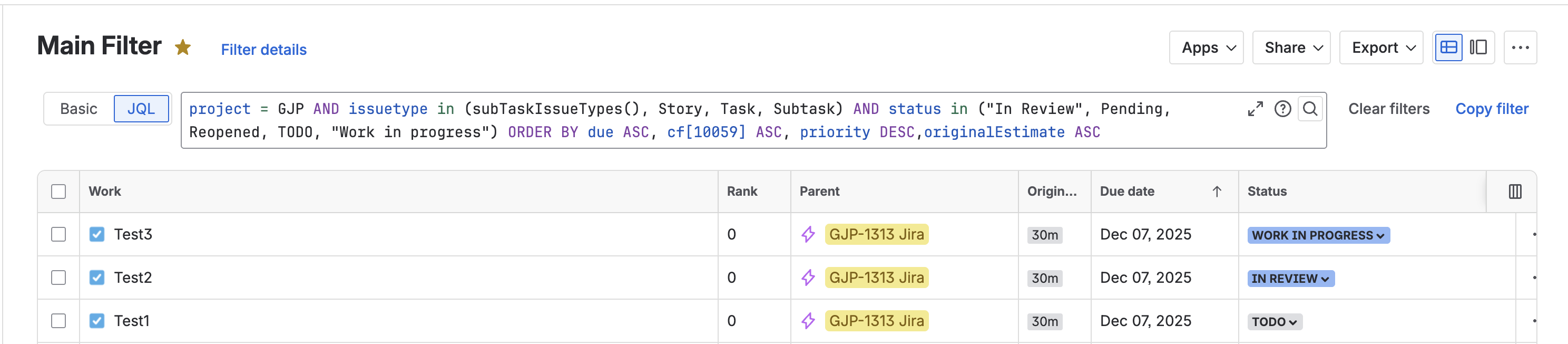Switch to list view layout
The image size is (1568, 344).
pyautogui.click(x=1449, y=47)
